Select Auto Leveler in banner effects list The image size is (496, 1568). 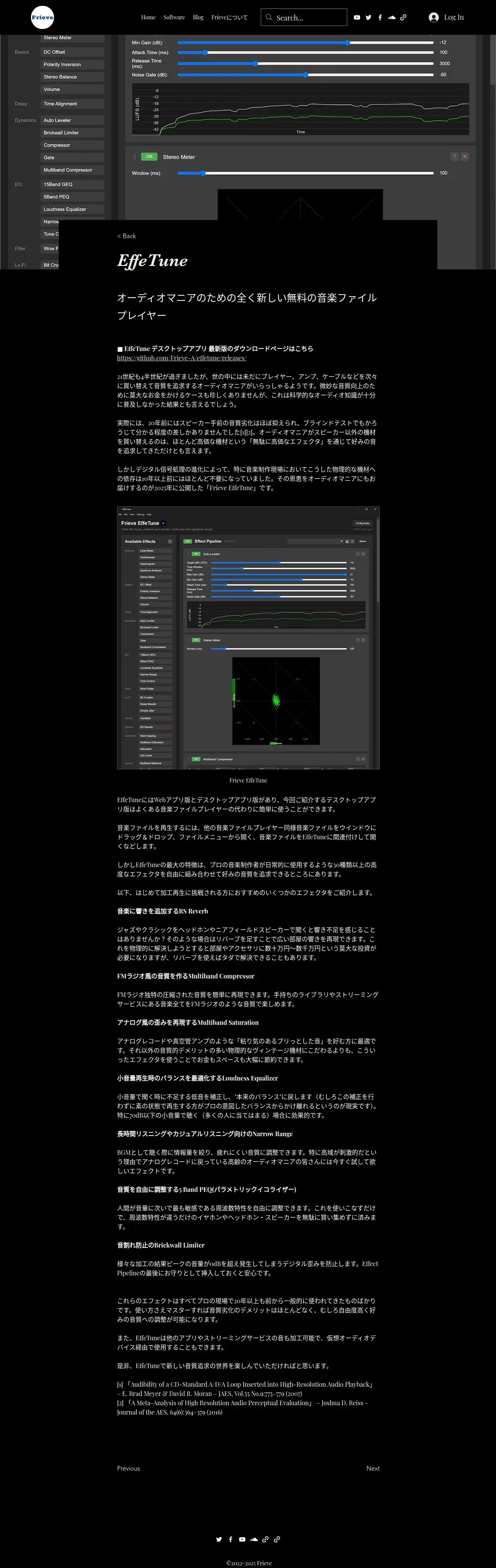tap(72, 121)
